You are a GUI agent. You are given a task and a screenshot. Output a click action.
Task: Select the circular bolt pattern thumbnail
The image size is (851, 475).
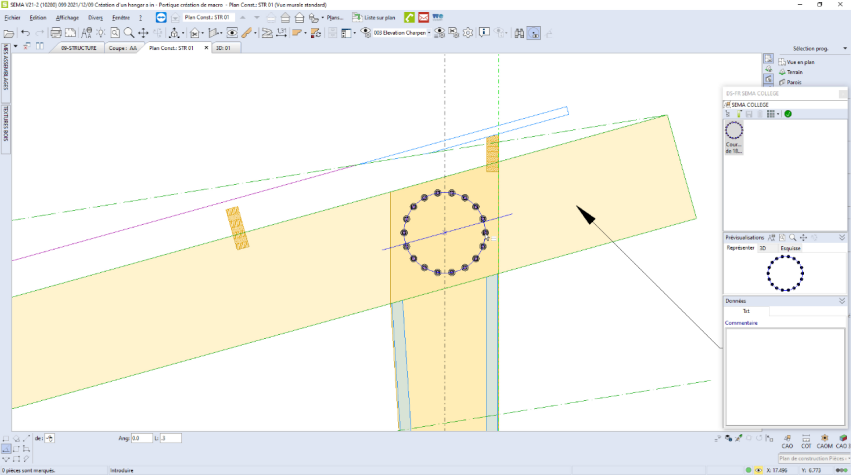[x=734, y=131]
